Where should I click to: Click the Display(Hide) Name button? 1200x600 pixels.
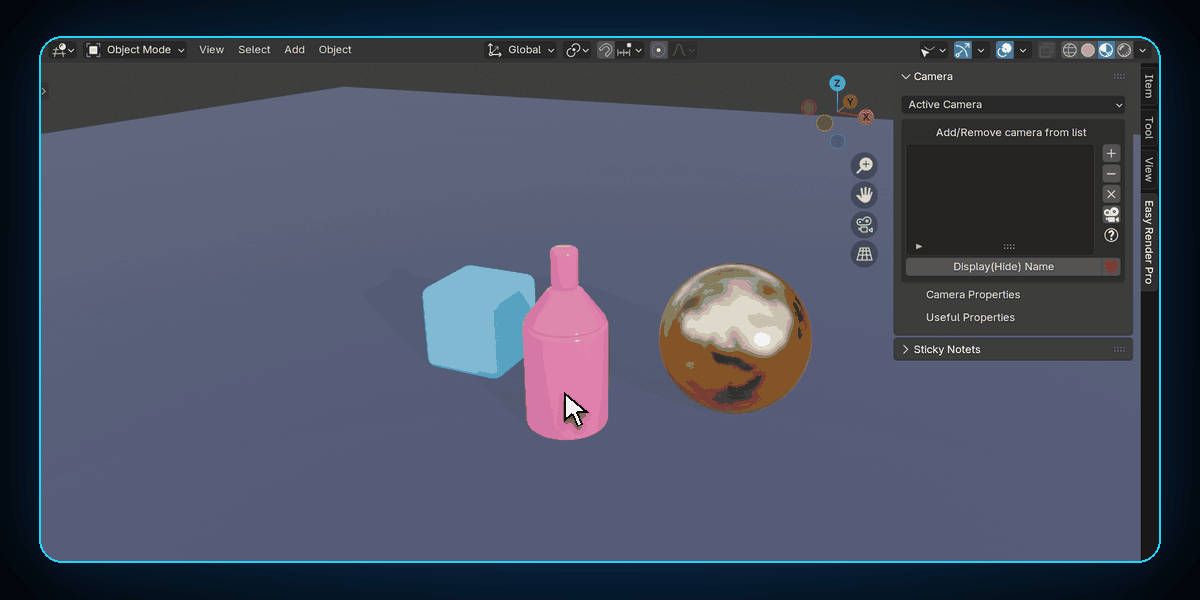click(1003, 266)
